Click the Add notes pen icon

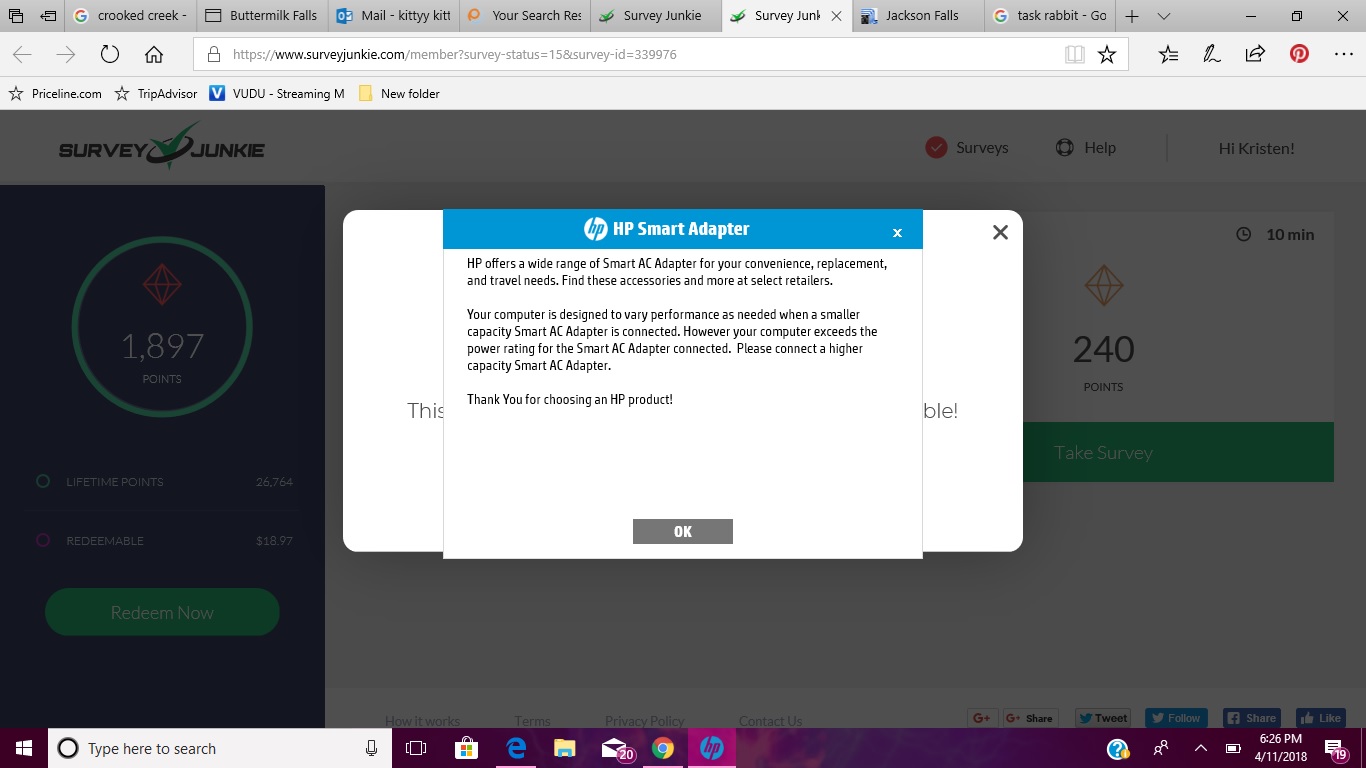1212,55
